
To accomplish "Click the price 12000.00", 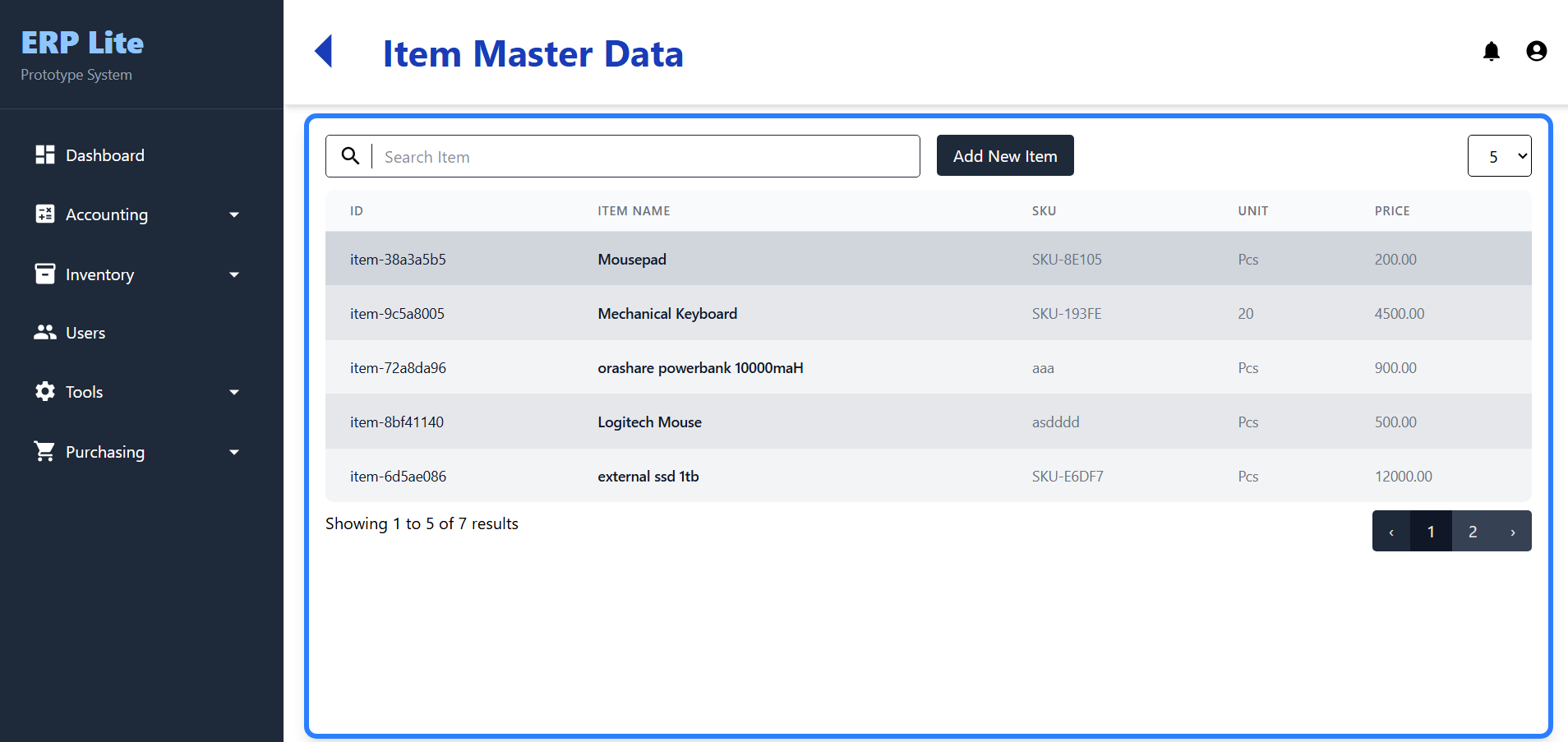I will click(x=1403, y=477).
